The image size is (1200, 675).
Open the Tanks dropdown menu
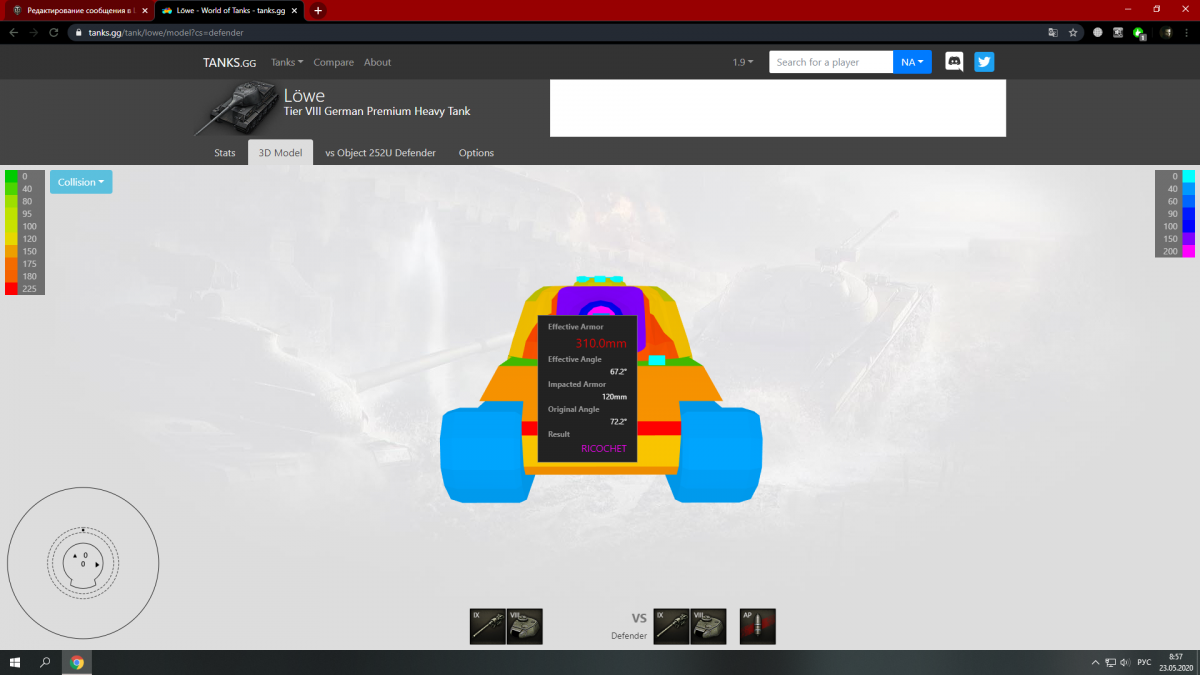point(287,62)
